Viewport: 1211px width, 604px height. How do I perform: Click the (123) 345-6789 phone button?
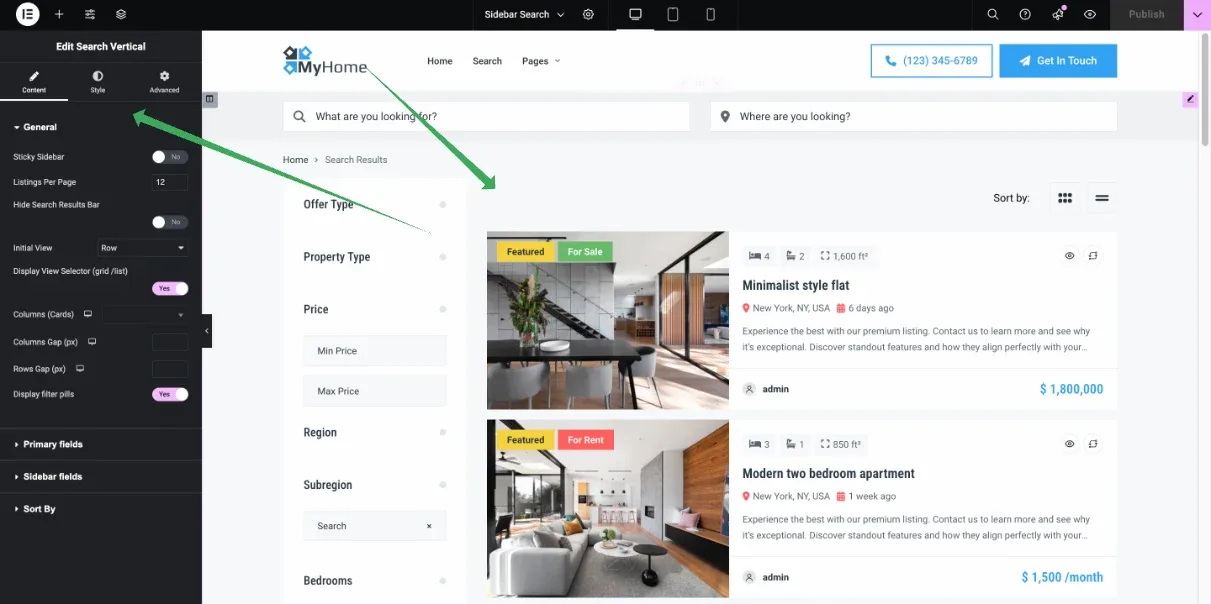click(x=931, y=61)
